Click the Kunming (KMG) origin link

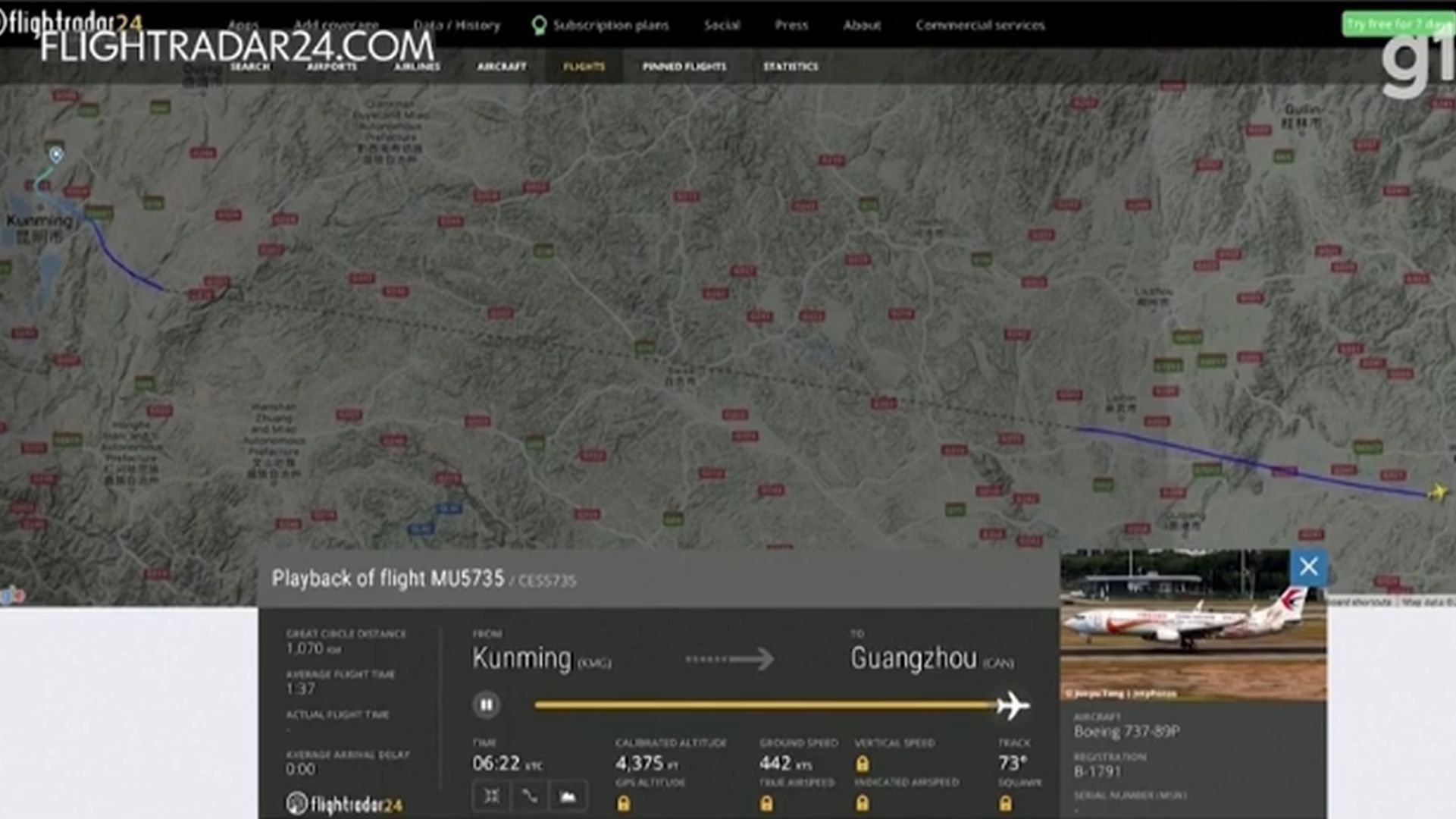point(541,658)
